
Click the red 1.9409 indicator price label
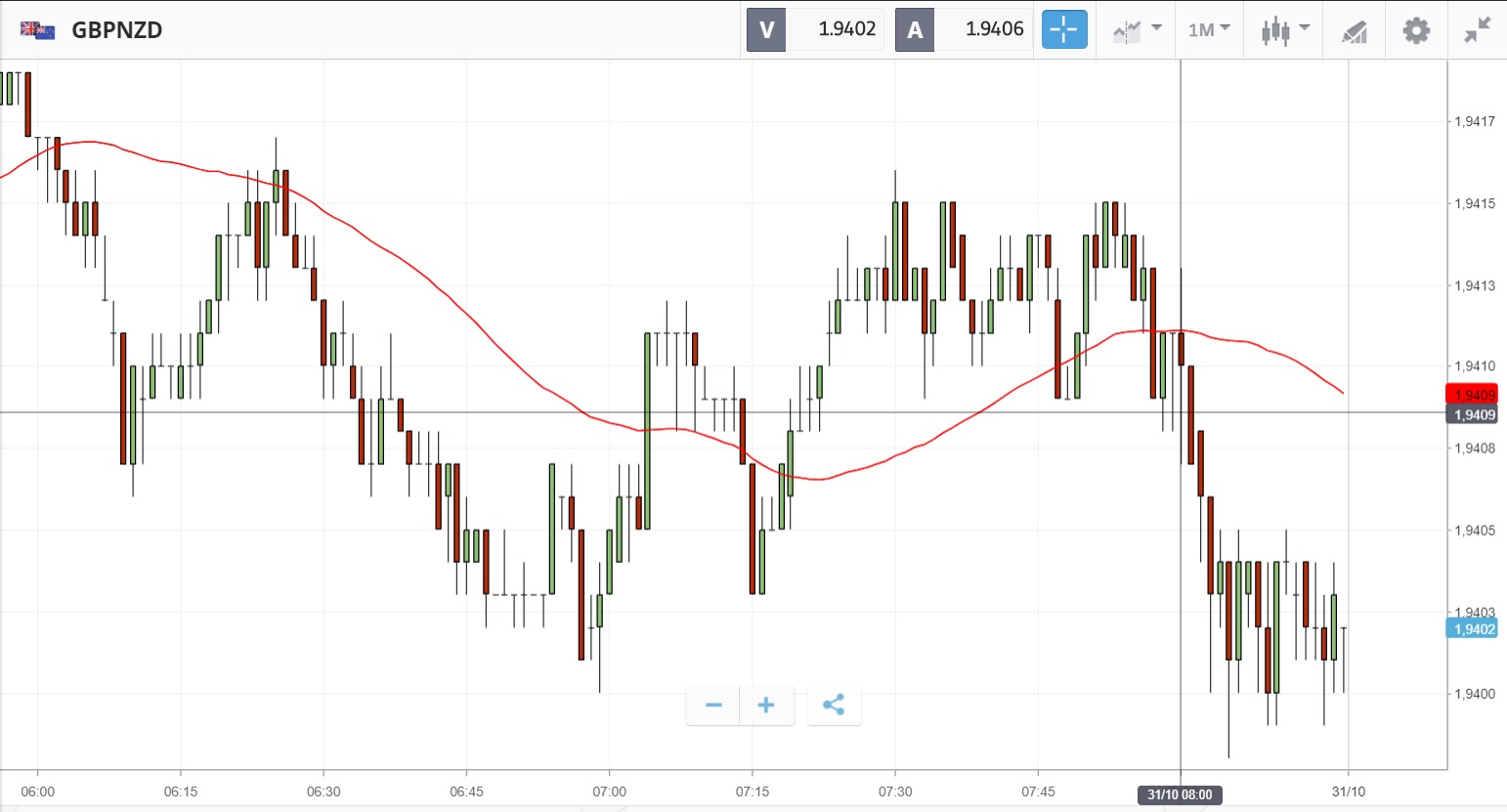coord(1472,395)
